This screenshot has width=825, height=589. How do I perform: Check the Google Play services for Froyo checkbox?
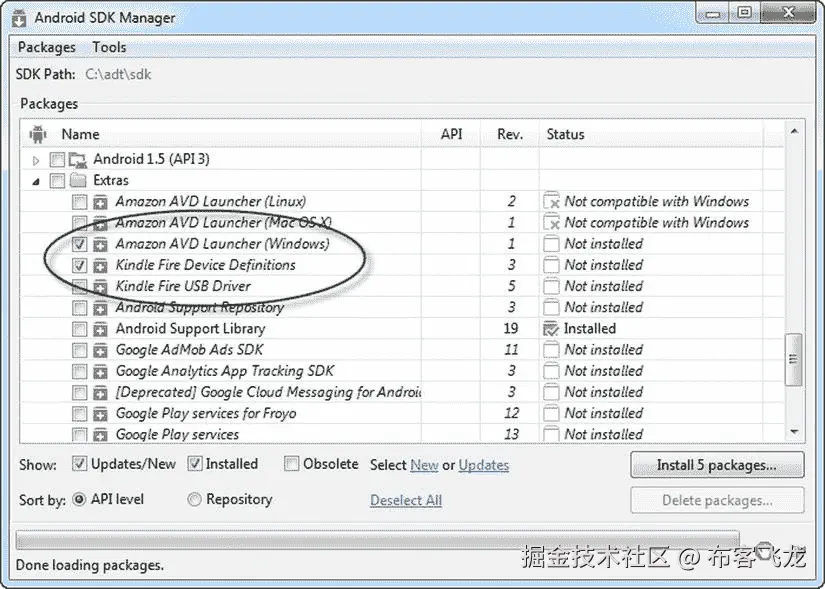click(79, 414)
